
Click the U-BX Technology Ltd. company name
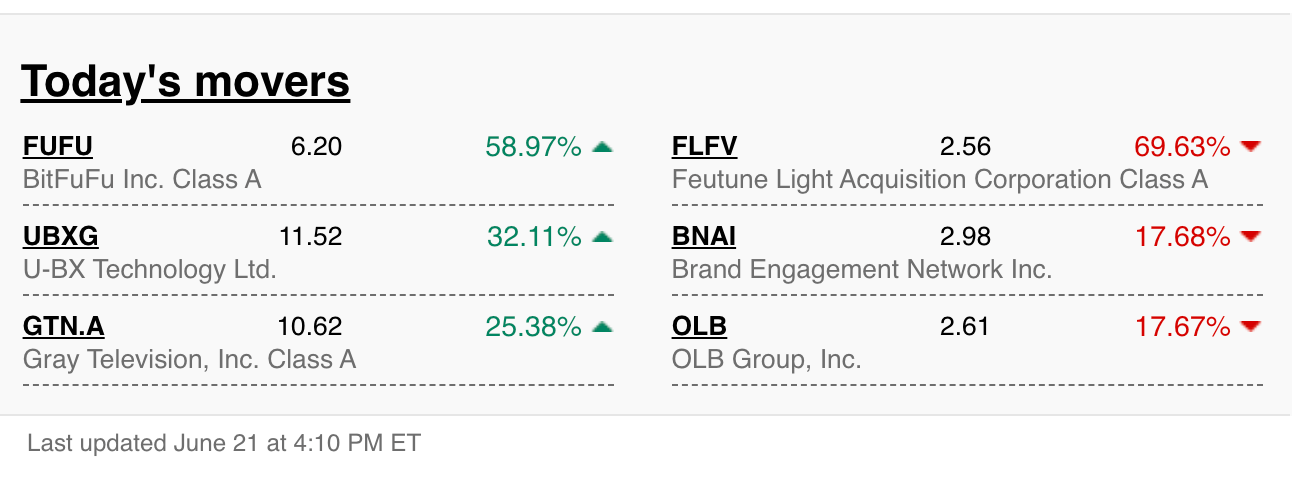(x=150, y=270)
